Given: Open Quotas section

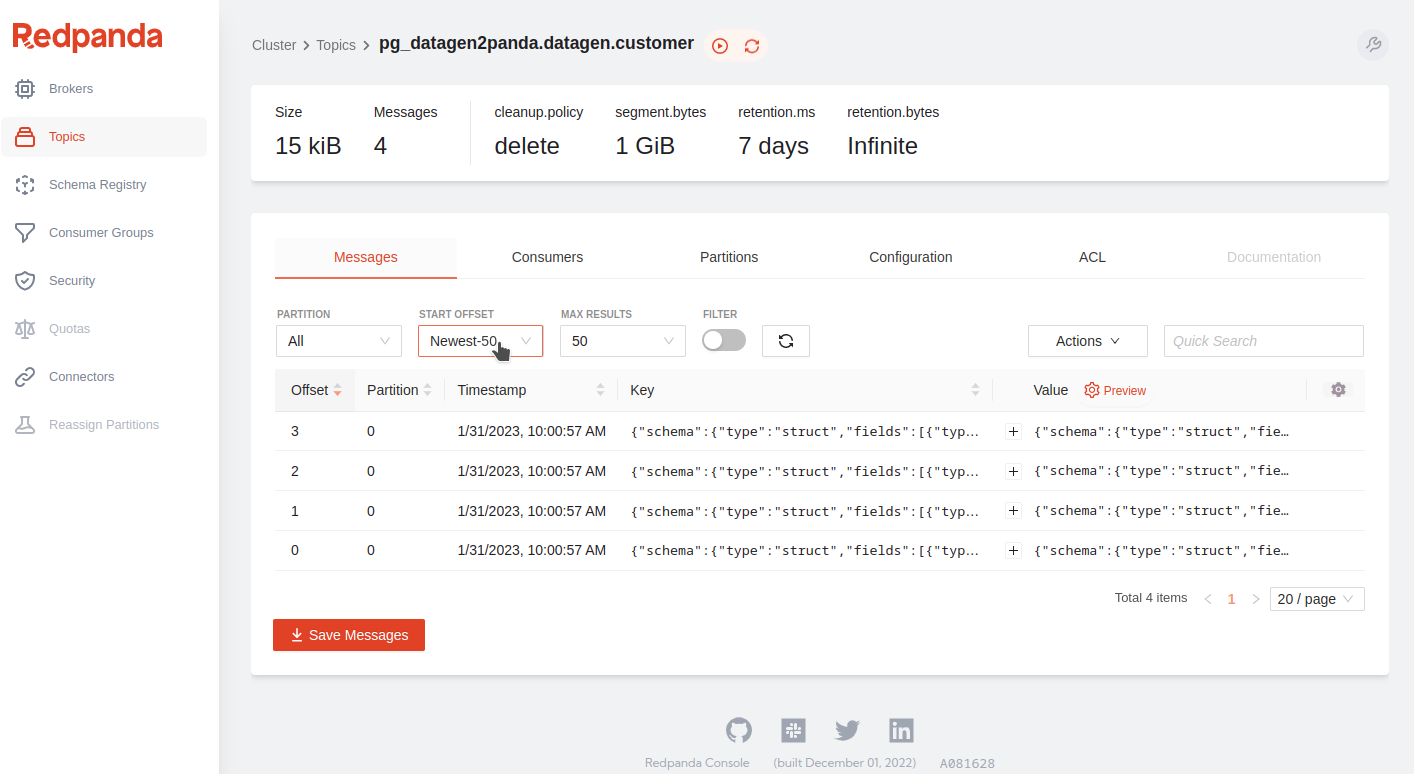Looking at the screenshot, I should coord(104,329).
